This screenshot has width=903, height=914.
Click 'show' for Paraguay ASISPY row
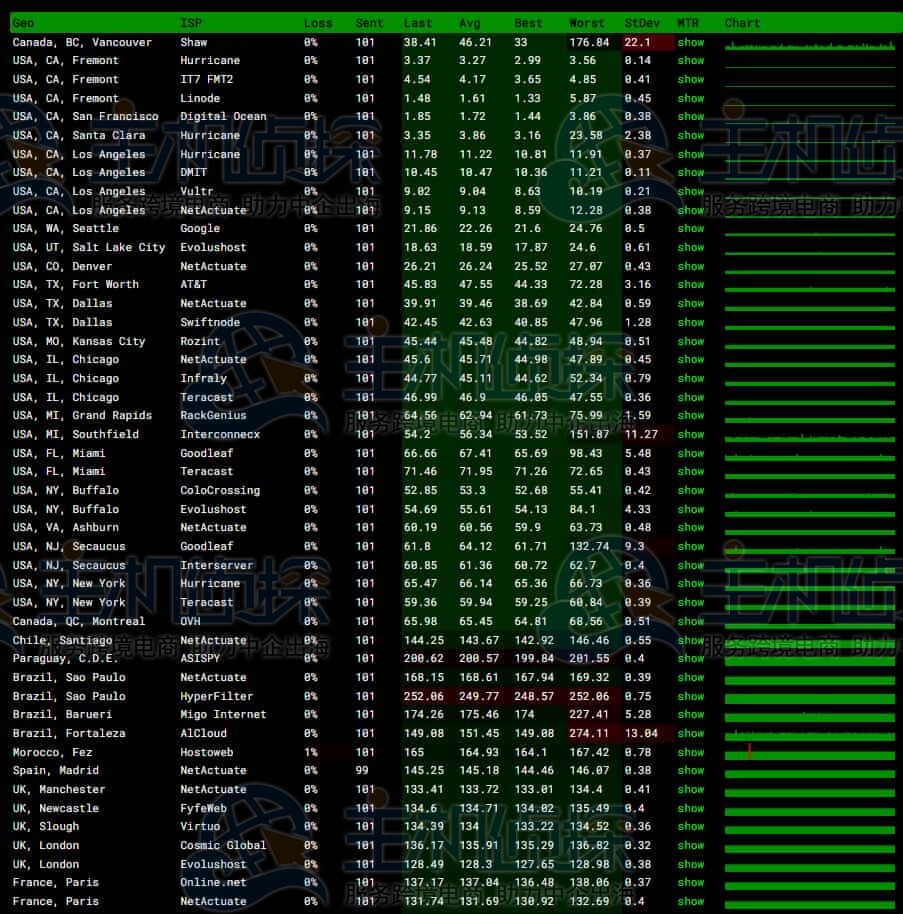[691, 659]
